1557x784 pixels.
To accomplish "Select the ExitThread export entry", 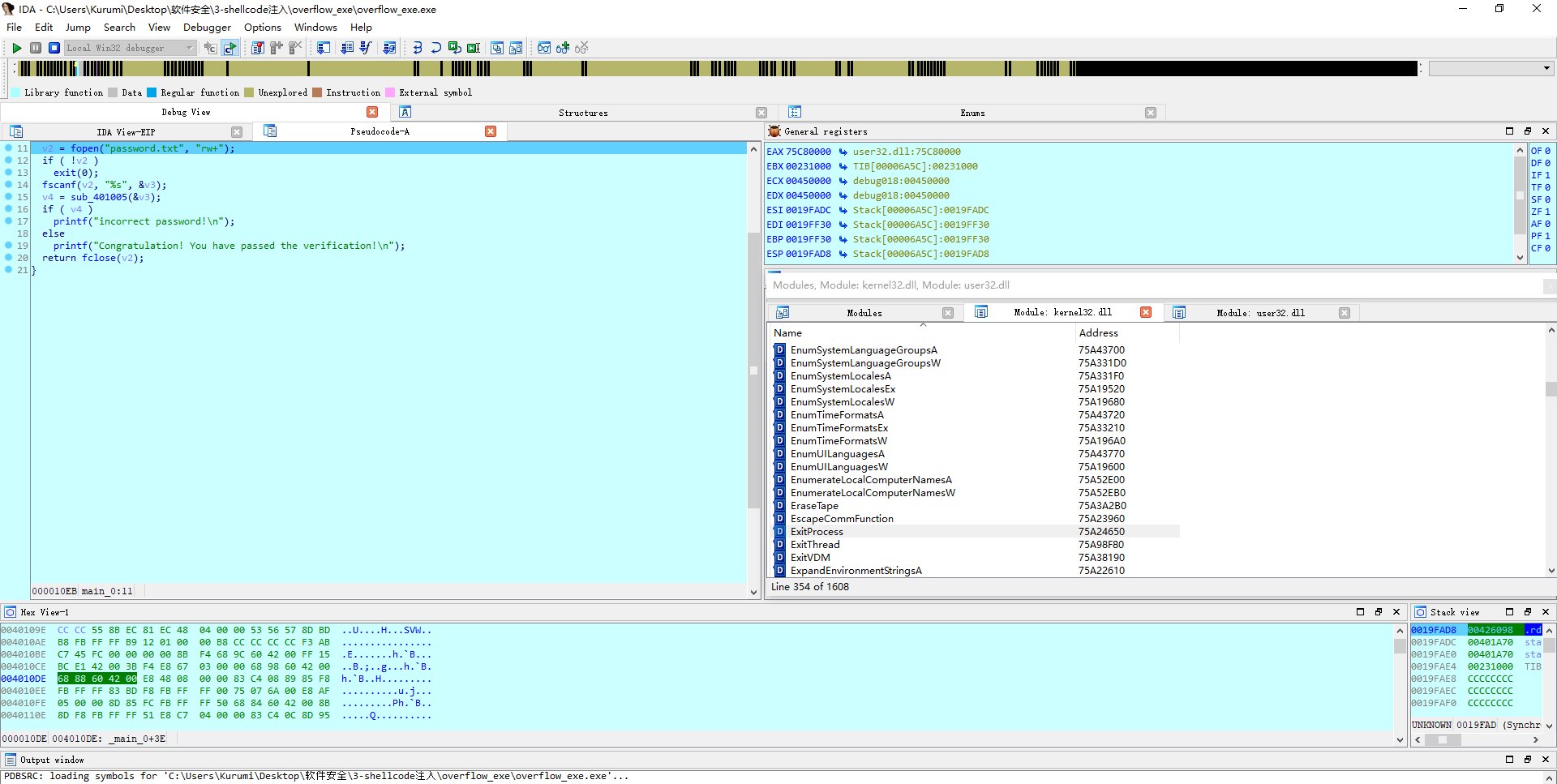I will 815,545.
